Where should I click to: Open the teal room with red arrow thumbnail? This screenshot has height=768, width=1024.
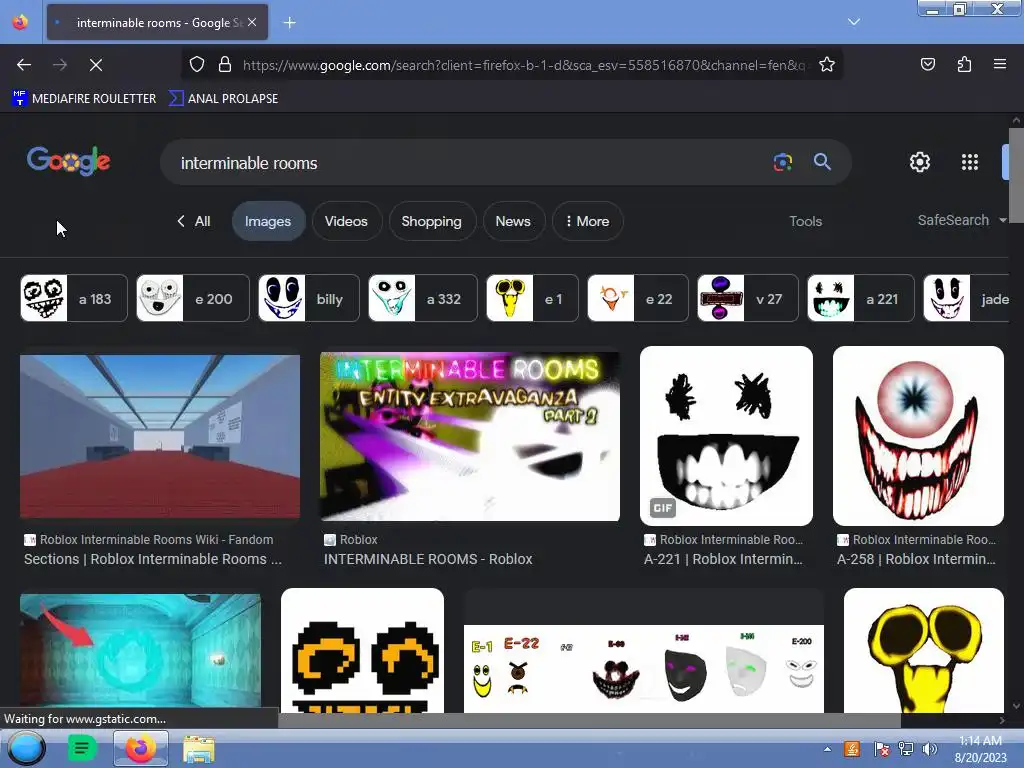[140, 650]
